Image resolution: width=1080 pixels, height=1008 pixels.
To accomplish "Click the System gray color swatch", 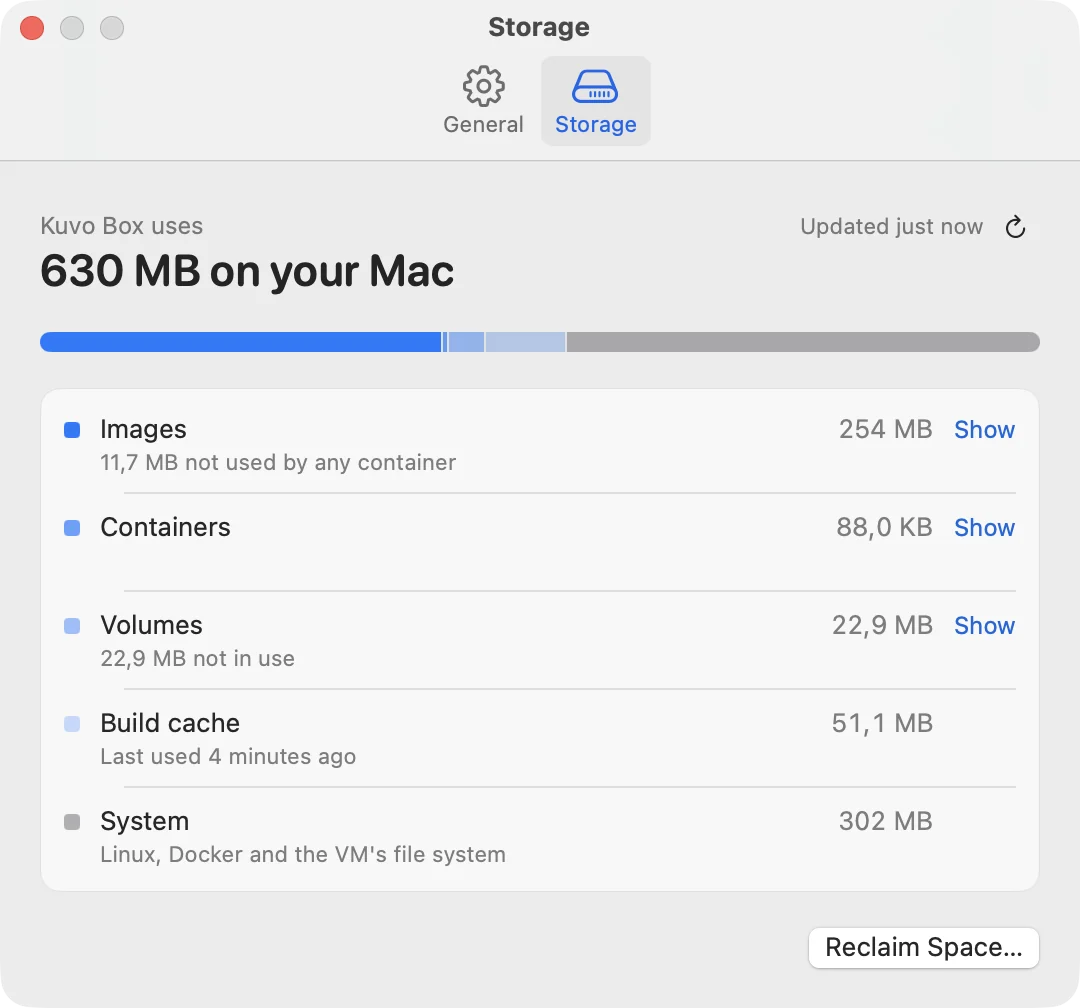I will tap(72, 821).
